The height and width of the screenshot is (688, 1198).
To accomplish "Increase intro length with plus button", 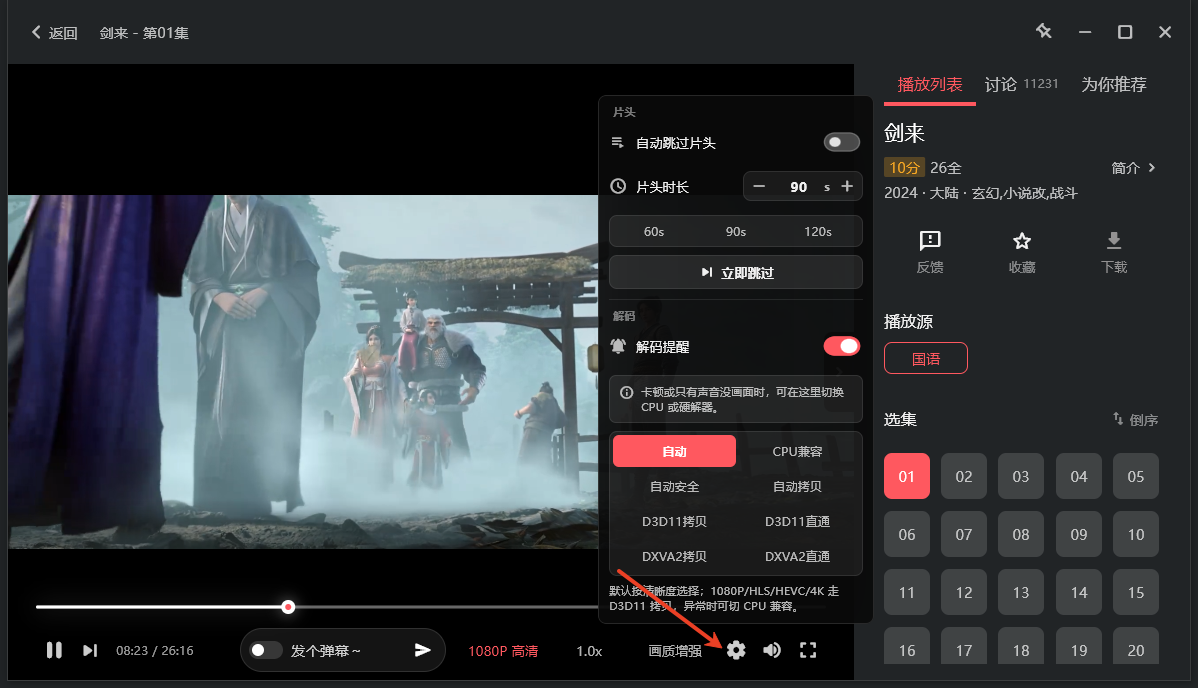I will [847, 187].
